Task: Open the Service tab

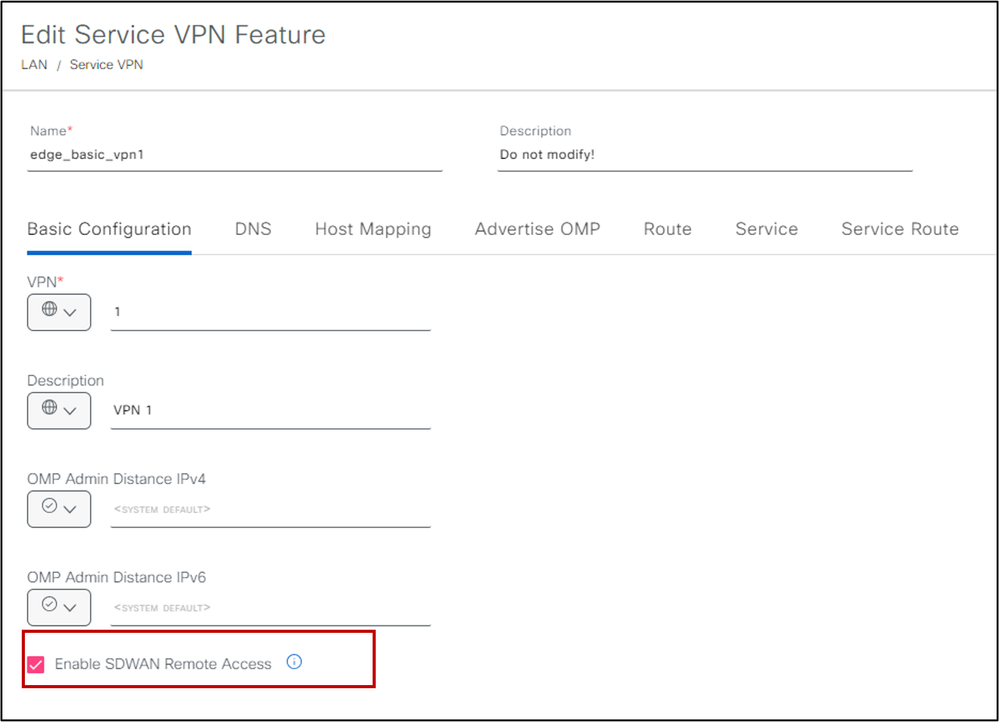Action: [x=766, y=229]
